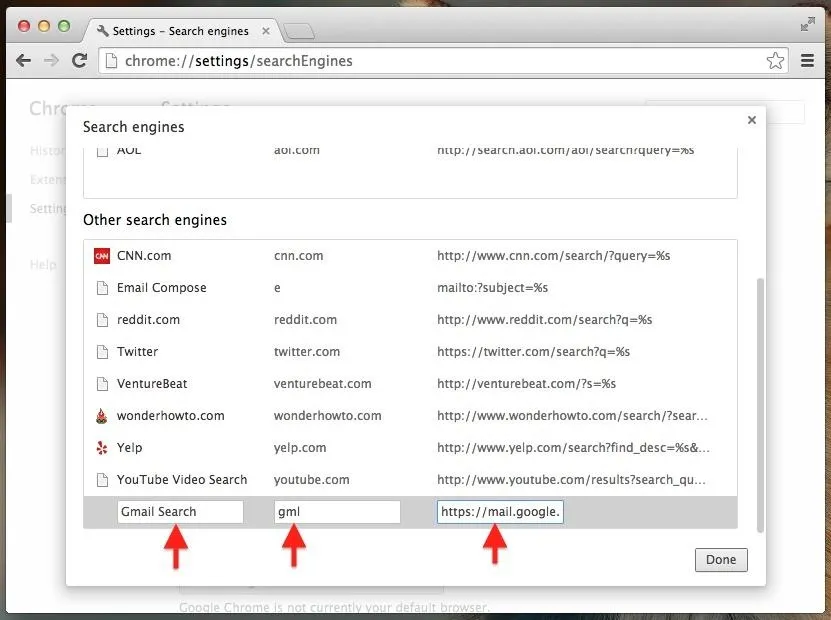Click the Twitter page icon

point(102,352)
